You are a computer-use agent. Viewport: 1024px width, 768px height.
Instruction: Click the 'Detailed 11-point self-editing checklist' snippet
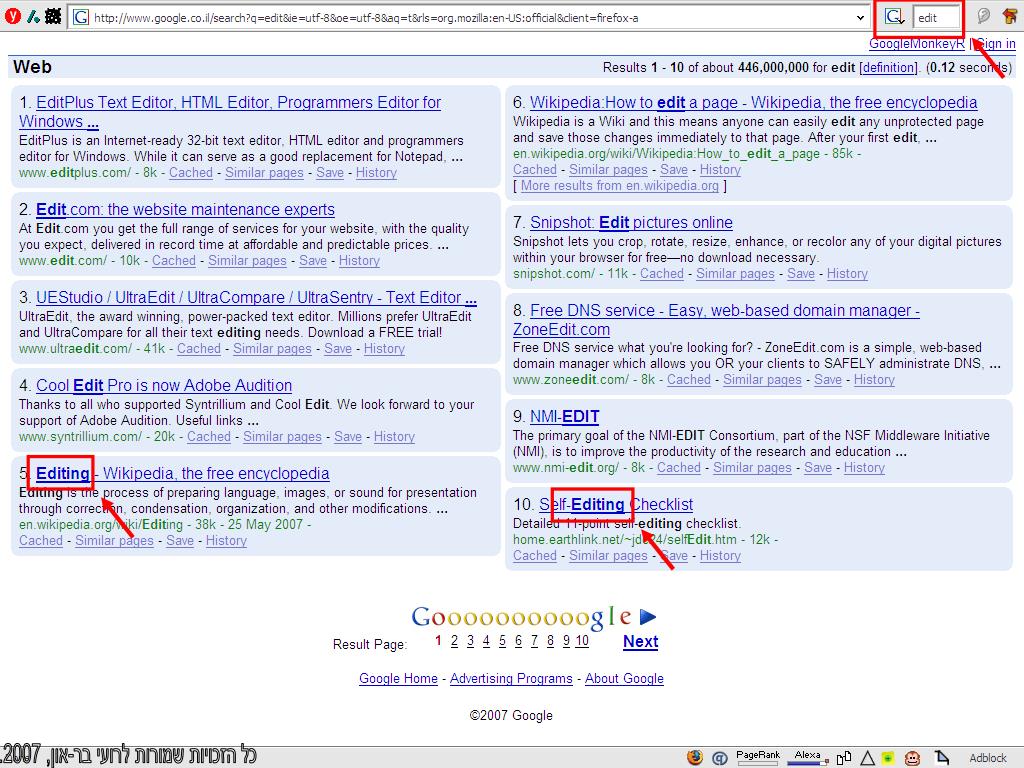627,524
